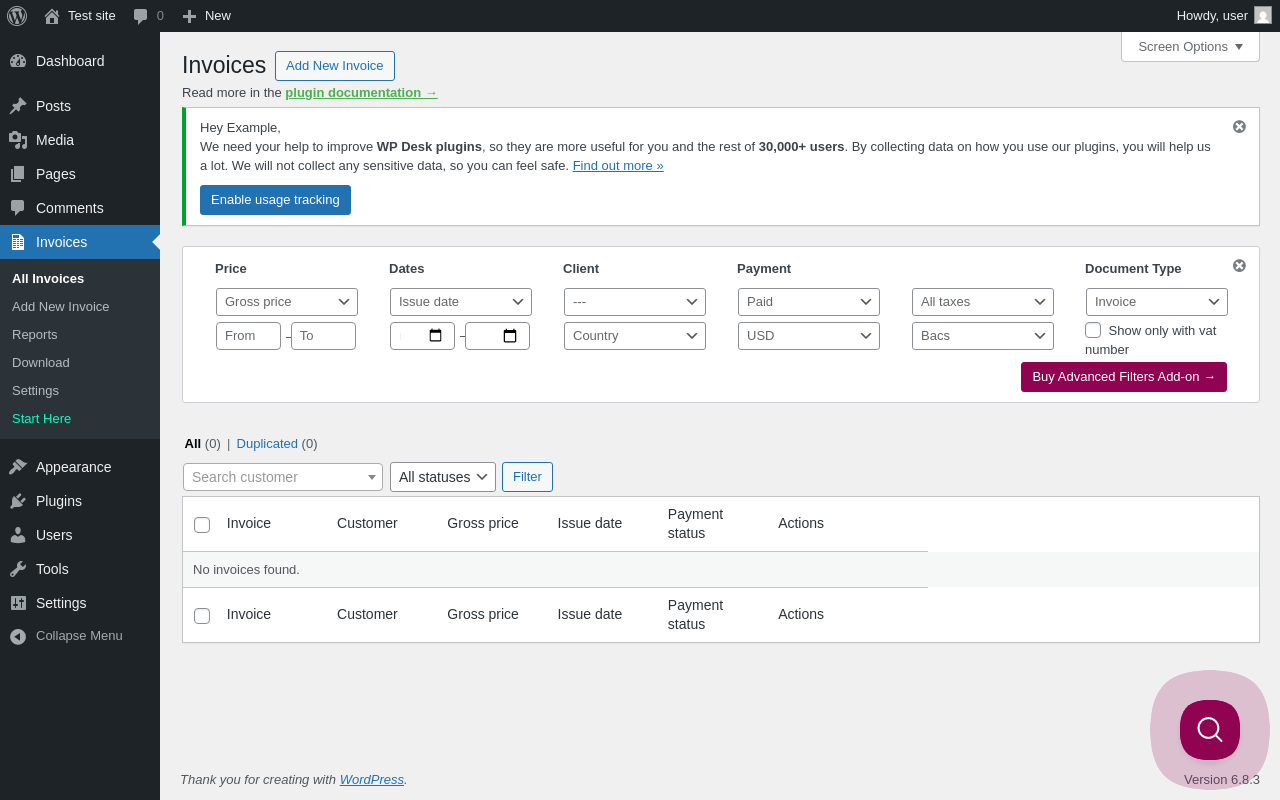Expand Screen Options panel
The image size is (1280, 800).
[1190, 46]
